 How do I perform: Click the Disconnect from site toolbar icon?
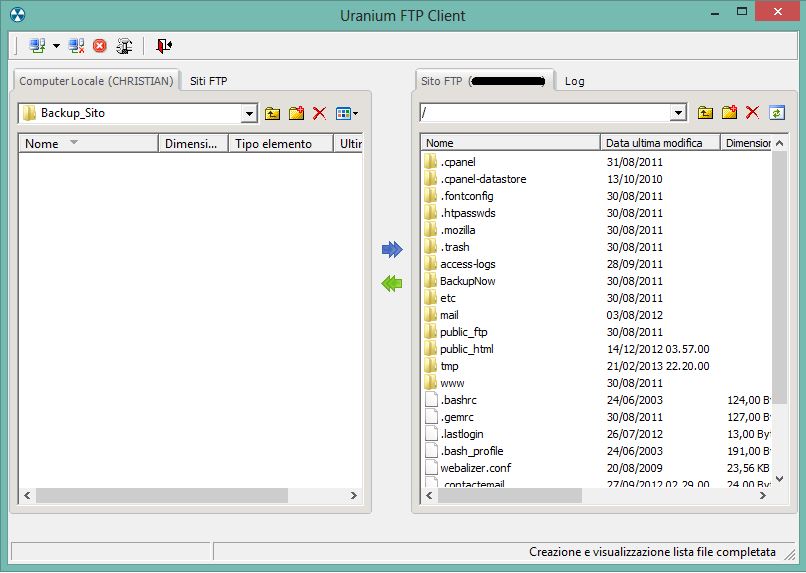click(77, 46)
